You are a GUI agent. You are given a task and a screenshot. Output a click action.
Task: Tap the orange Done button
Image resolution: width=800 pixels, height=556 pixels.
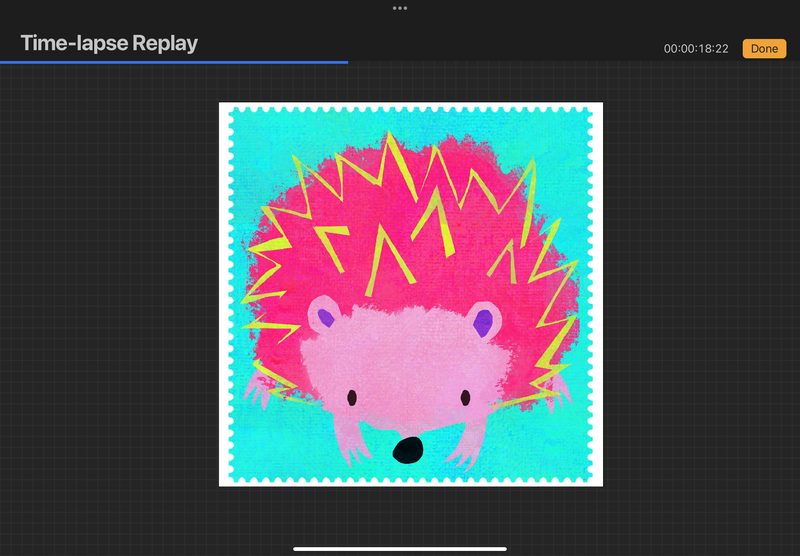[x=764, y=48]
